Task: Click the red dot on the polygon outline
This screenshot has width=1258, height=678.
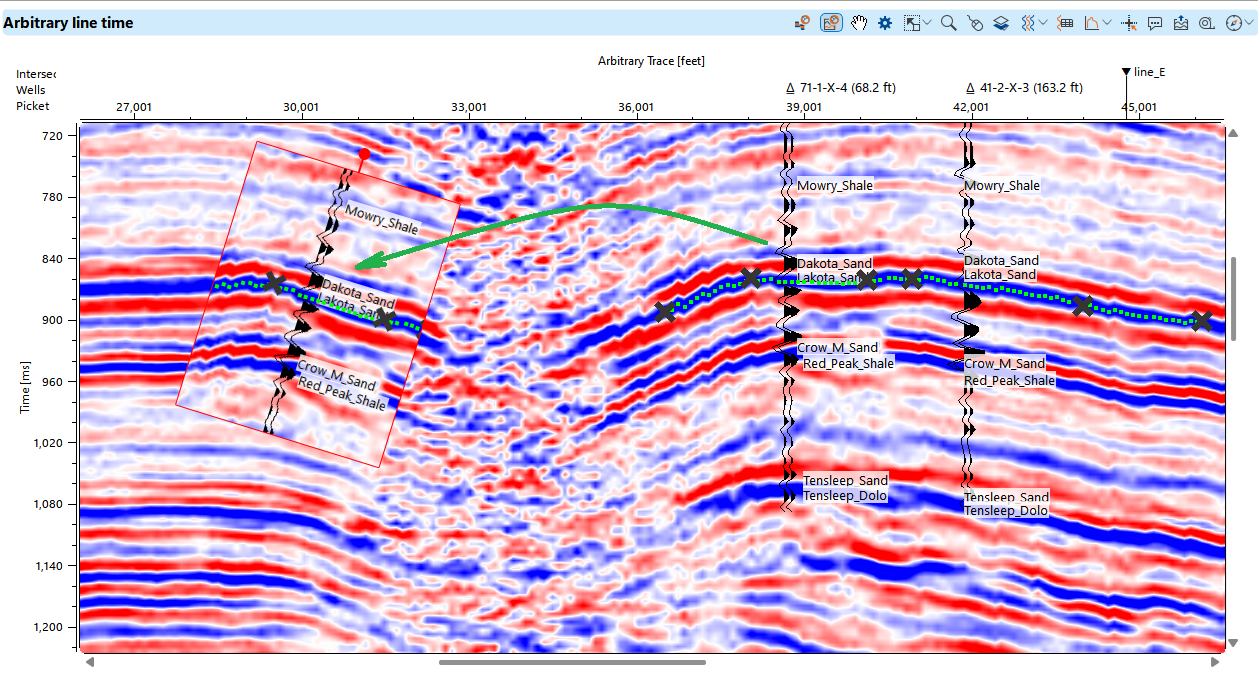Action: point(363,153)
